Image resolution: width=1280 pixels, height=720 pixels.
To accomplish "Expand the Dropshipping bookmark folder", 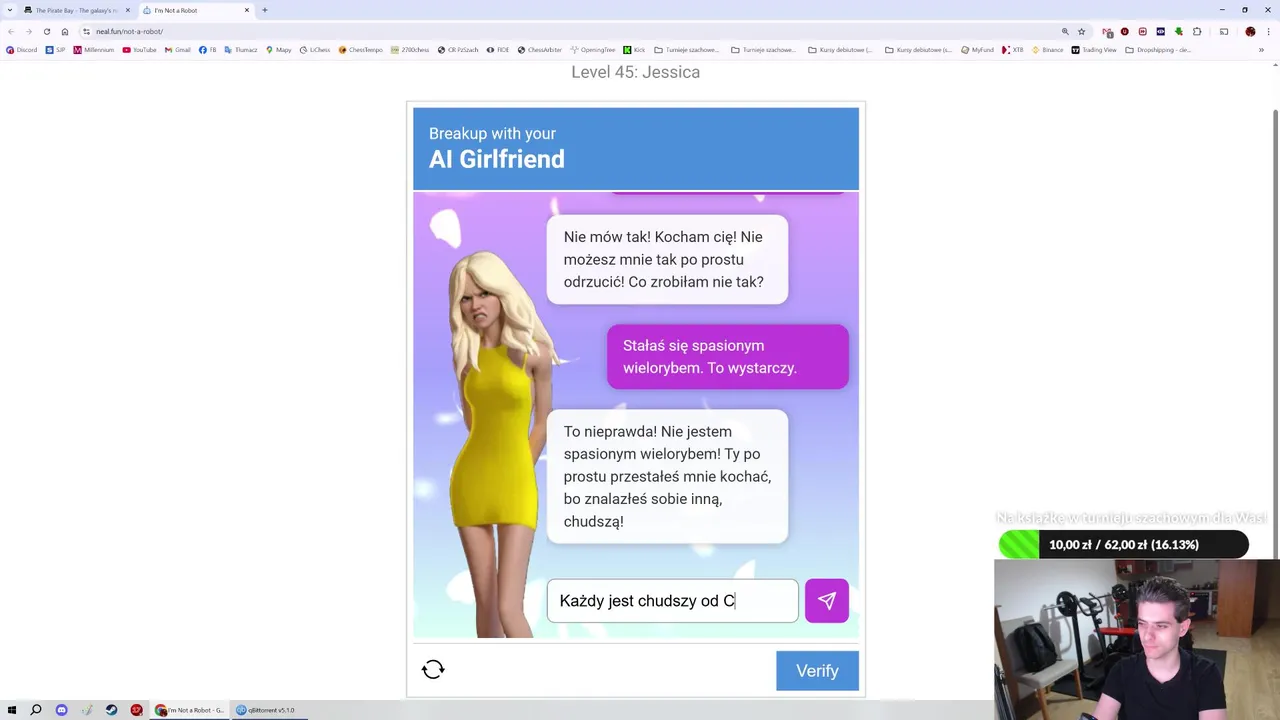I will 1157,50.
